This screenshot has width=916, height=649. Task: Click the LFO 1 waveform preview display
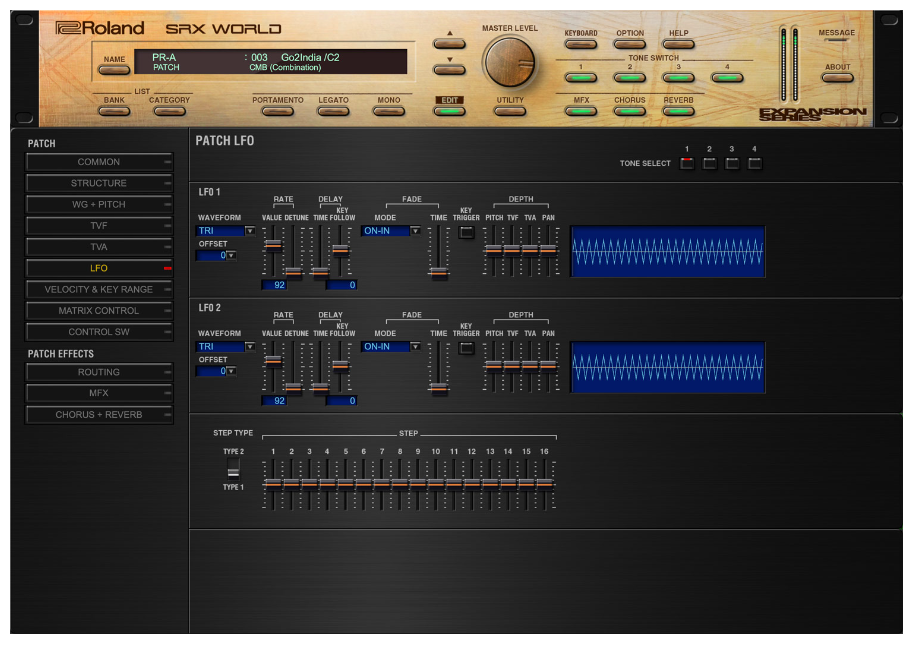tap(668, 252)
